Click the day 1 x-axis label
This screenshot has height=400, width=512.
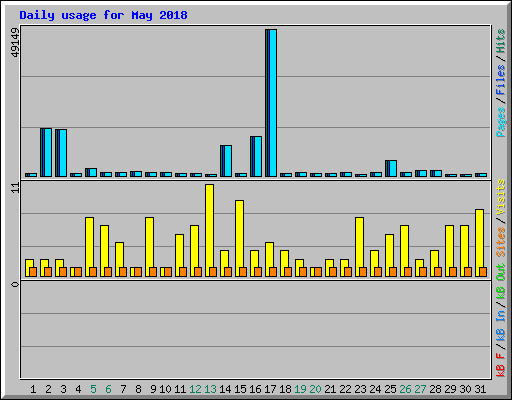pos(33,389)
